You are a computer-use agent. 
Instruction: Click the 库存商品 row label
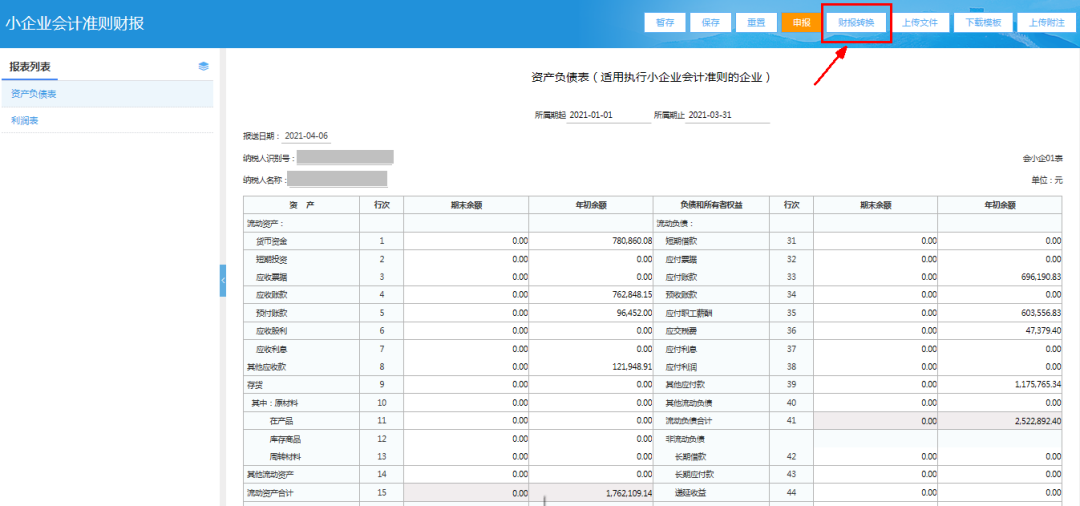(285, 439)
